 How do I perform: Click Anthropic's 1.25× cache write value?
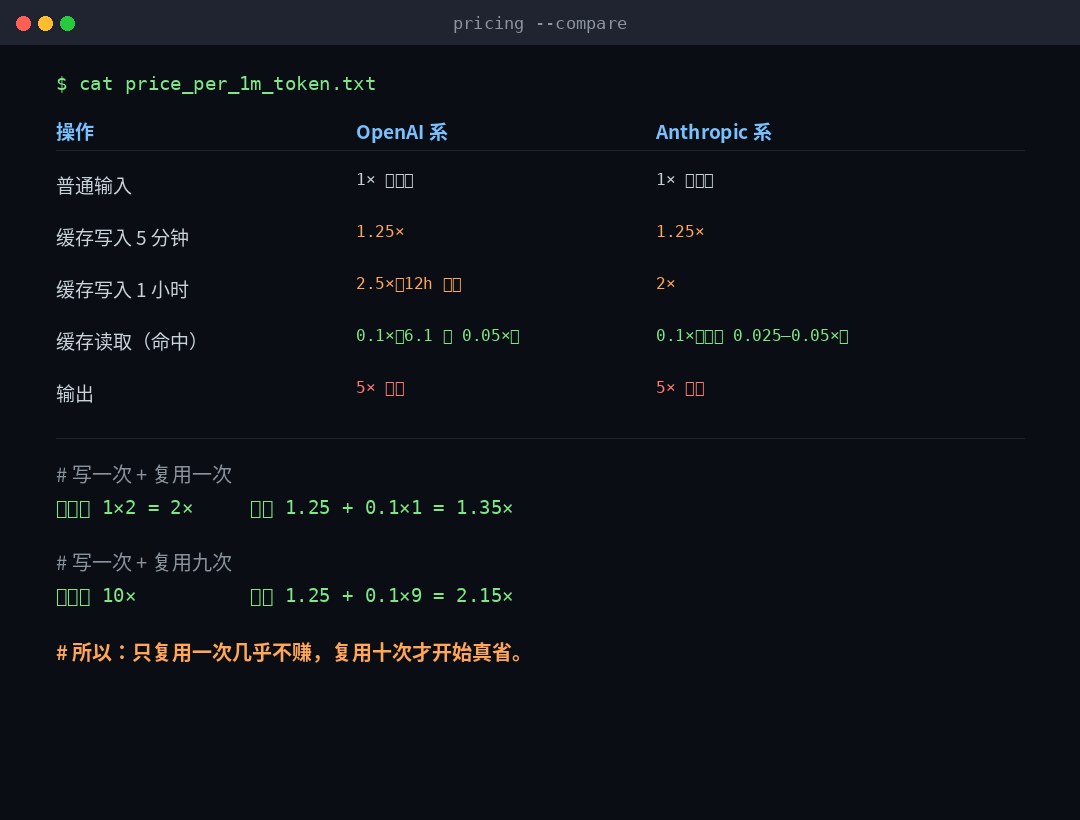(x=680, y=231)
